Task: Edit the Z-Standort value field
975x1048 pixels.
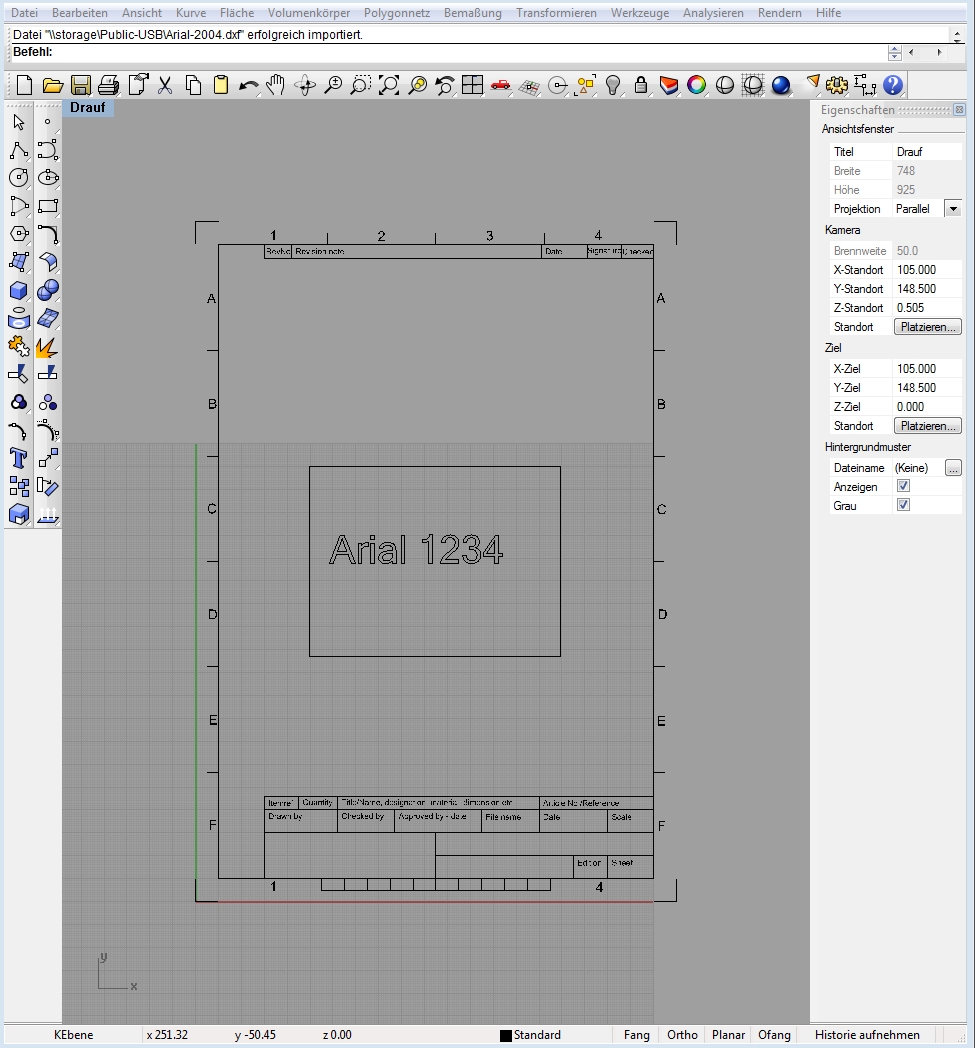Action: tap(927, 307)
